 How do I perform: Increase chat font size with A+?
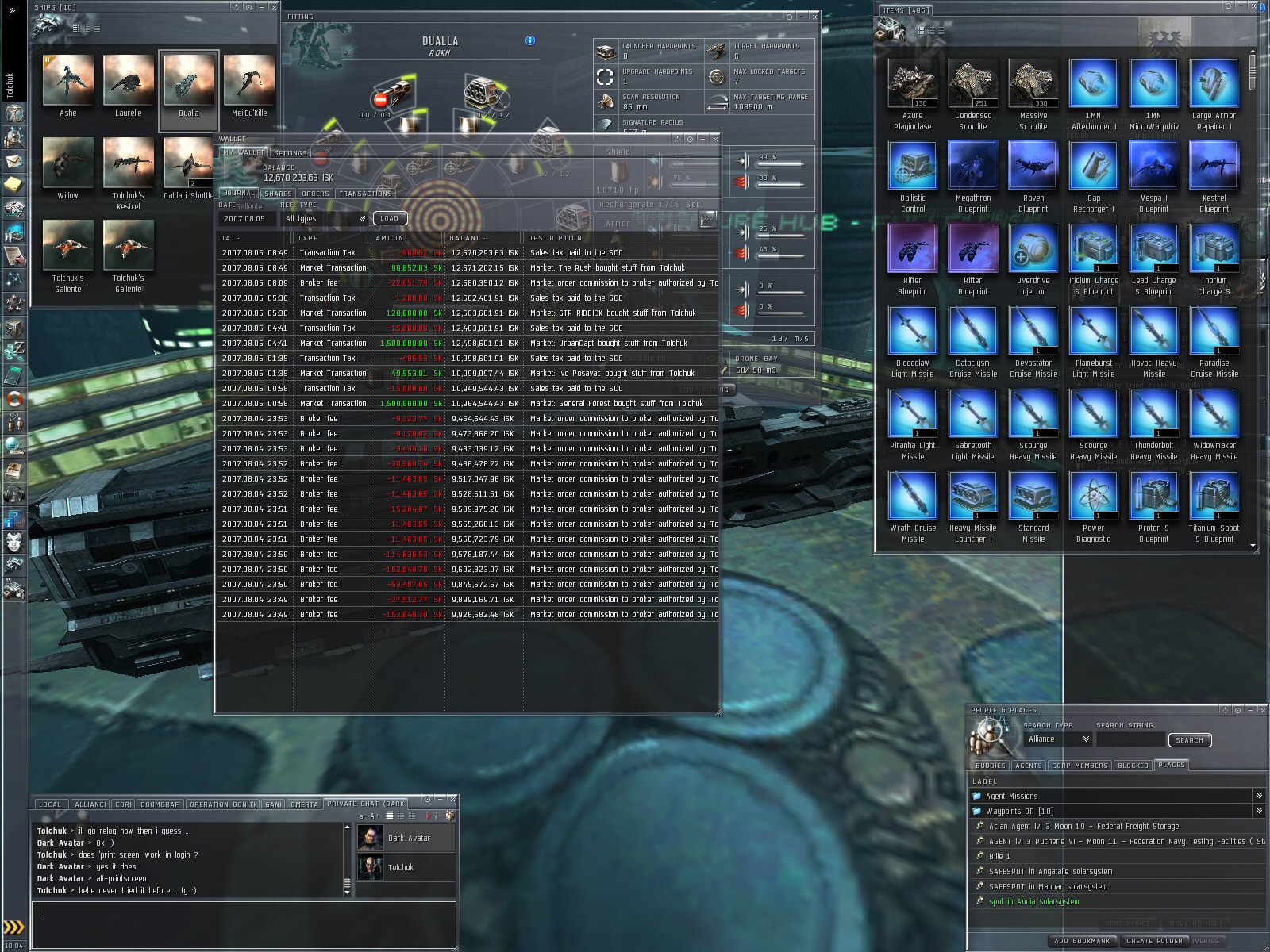(375, 816)
